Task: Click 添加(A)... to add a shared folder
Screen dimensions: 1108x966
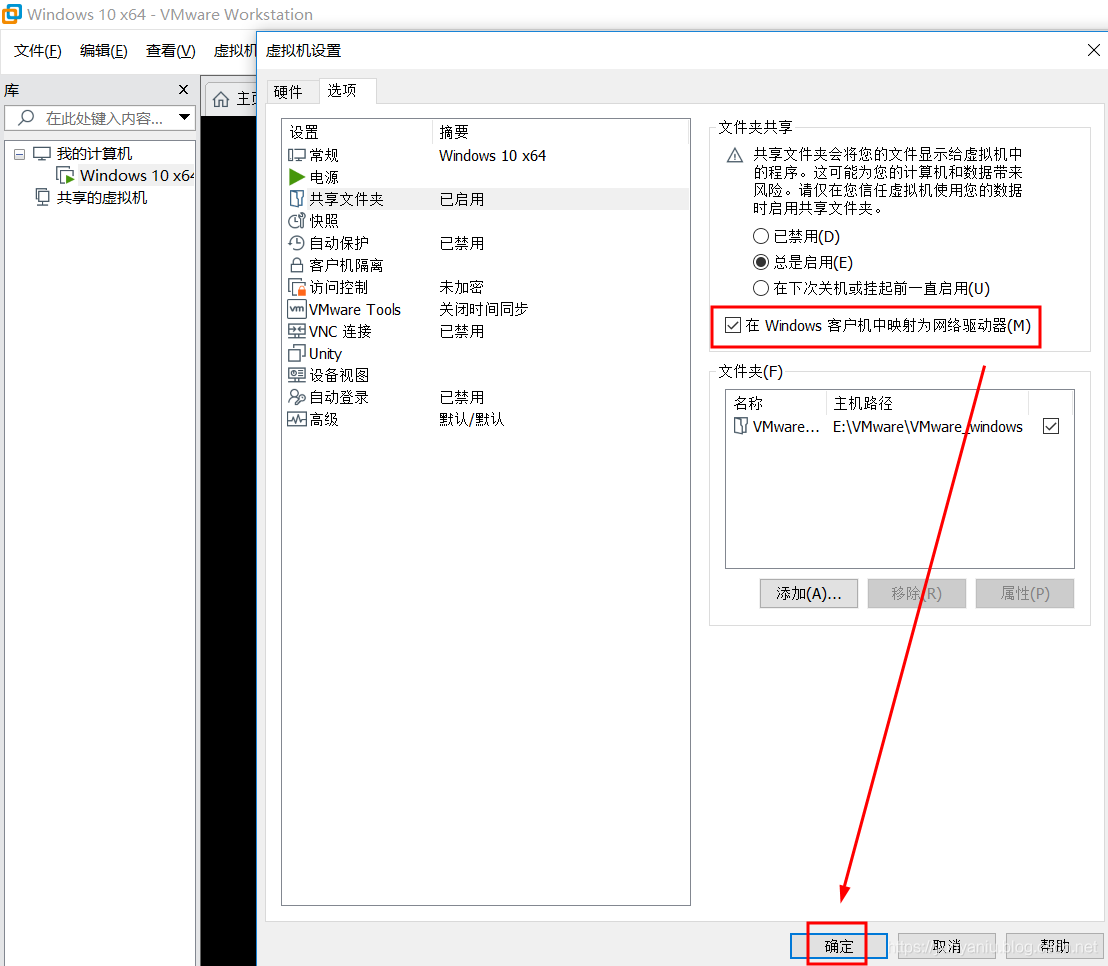Action: pos(808,593)
